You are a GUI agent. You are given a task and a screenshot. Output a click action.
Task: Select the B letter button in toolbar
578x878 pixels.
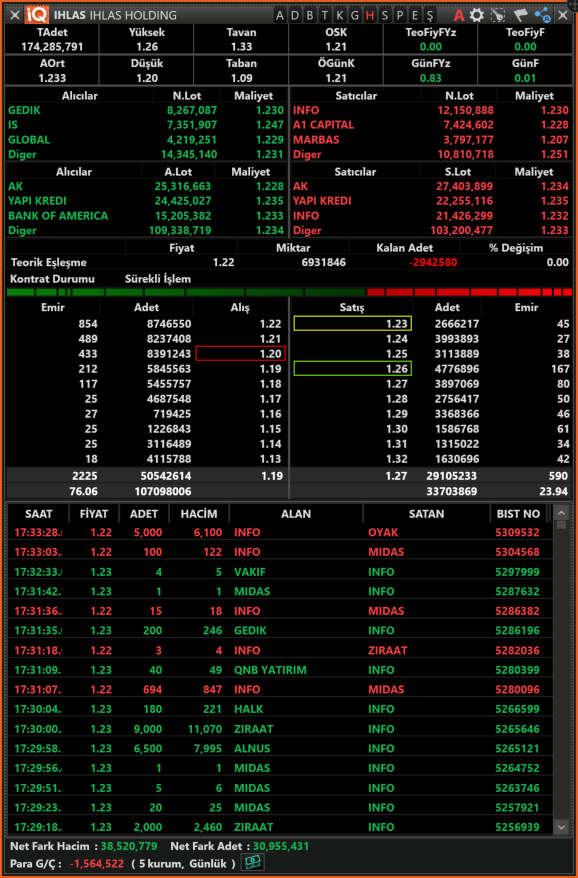pyautogui.click(x=310, y=15)
